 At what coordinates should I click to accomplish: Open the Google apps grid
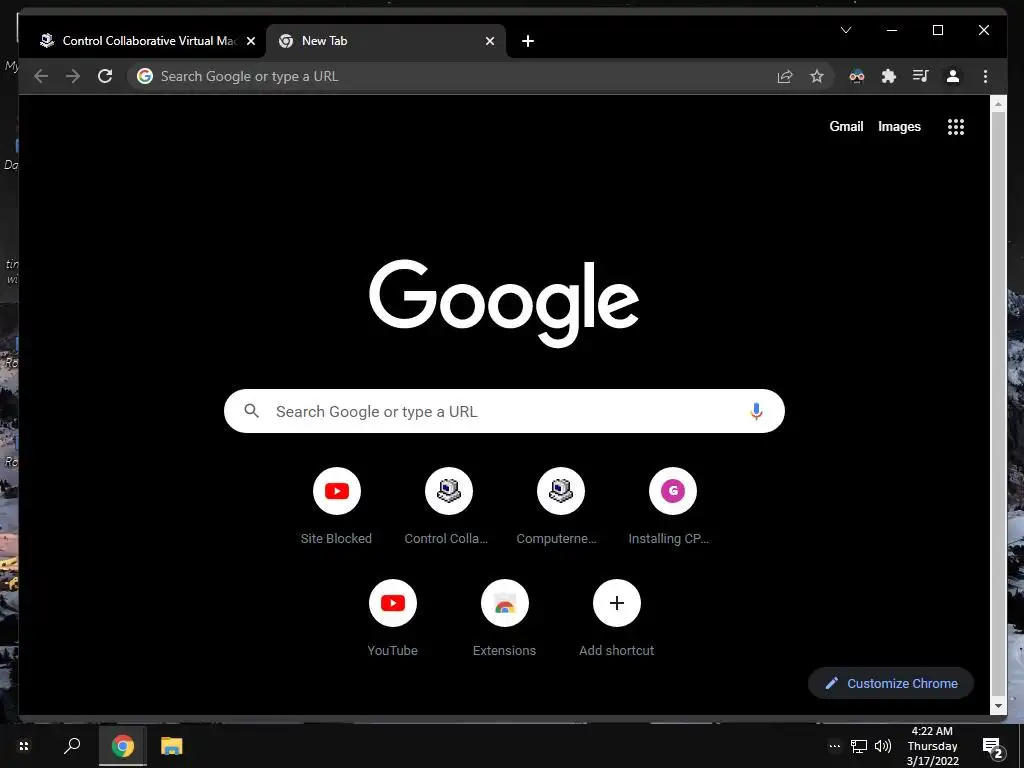(956, 127)
